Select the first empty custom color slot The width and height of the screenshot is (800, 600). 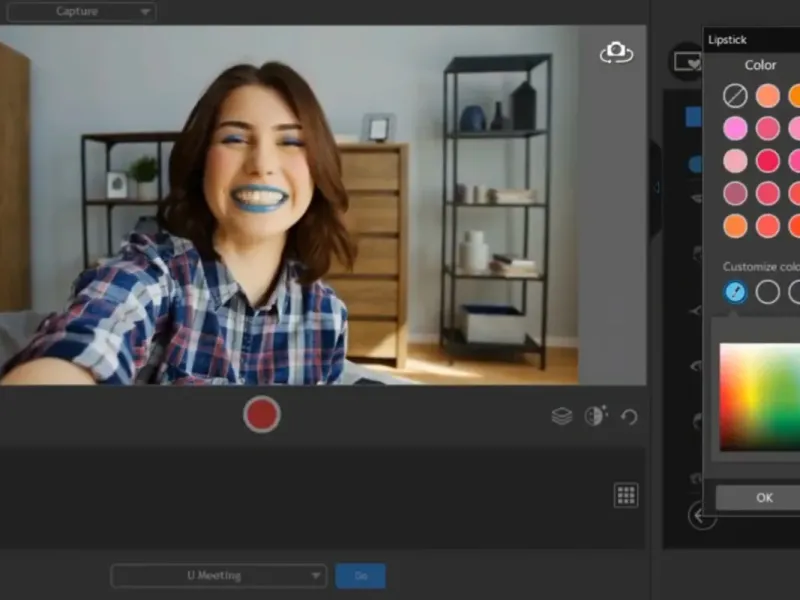[x=767, y=292]
